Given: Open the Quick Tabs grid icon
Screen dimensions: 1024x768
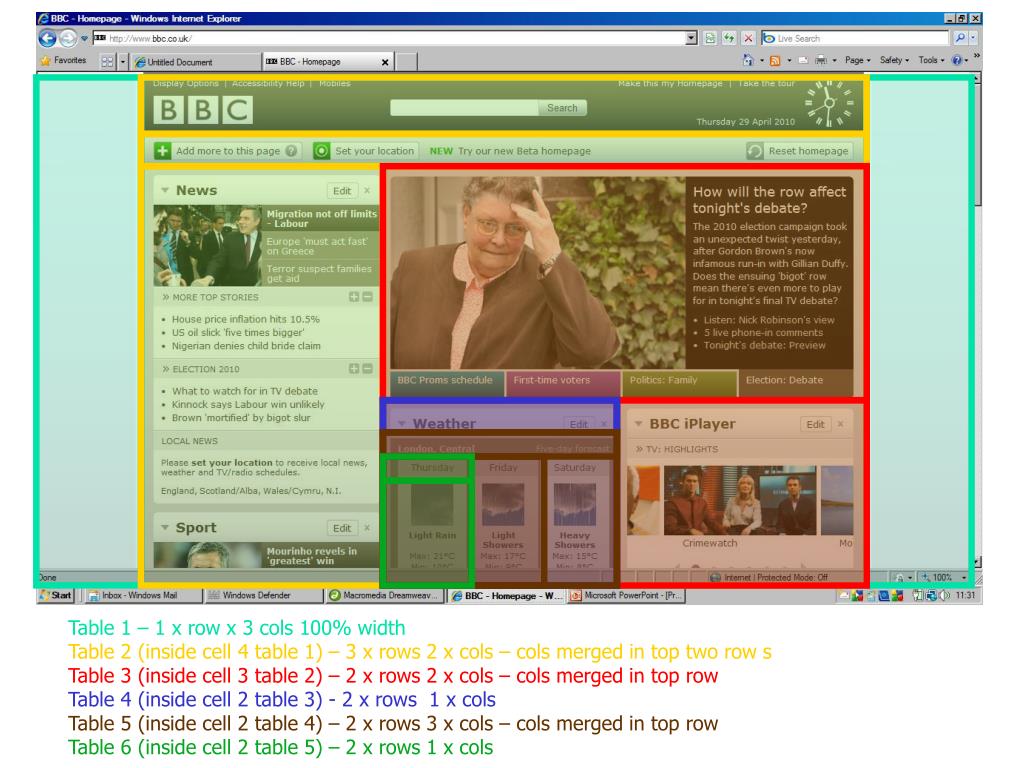Looking at the screenshot, I should [x=107, y=61].
